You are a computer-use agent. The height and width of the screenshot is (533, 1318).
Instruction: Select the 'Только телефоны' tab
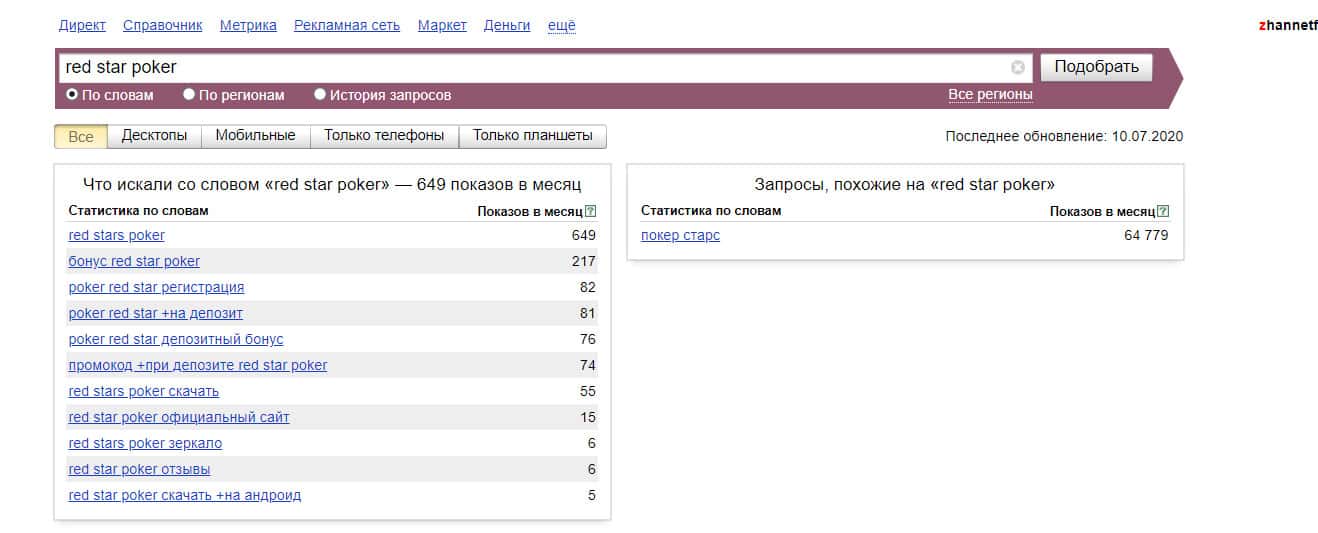click(x=384, y=136)
